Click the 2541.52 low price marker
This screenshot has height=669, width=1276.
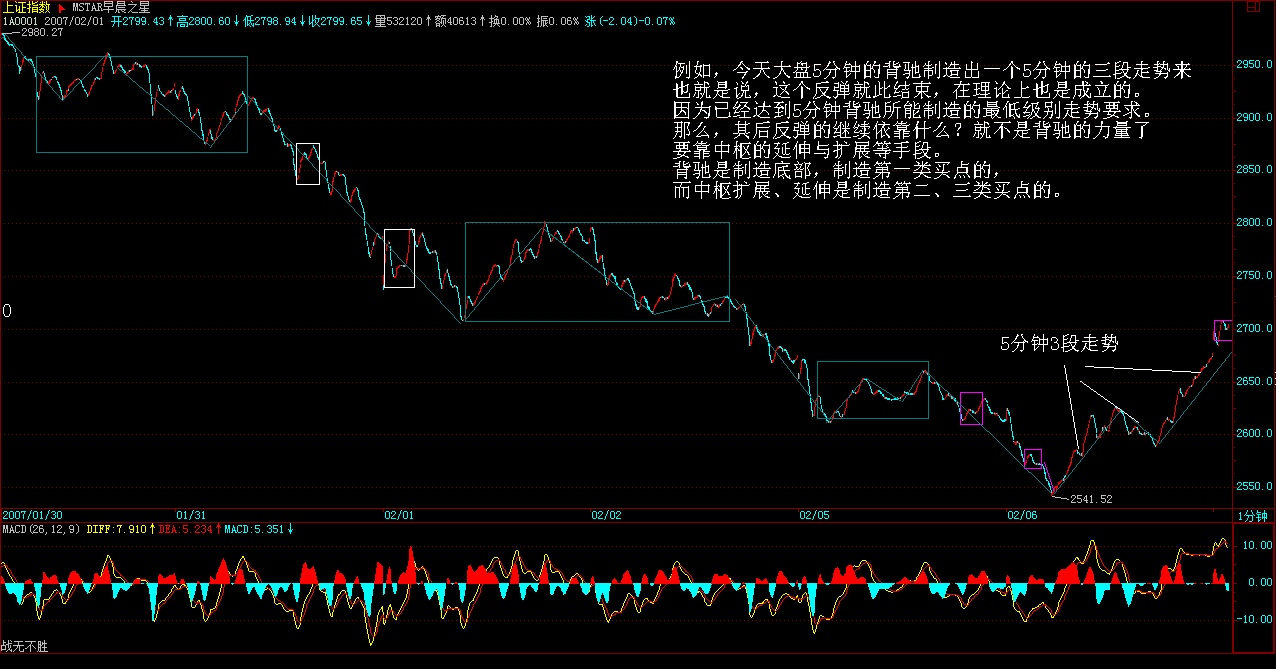point(1090,498)
